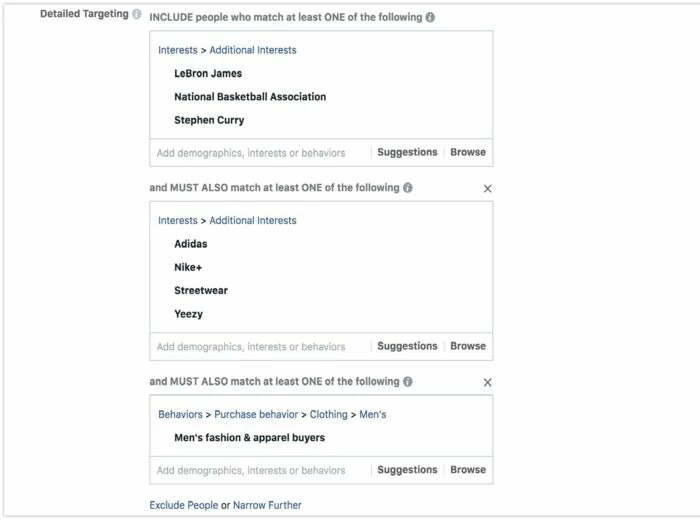The height and width of the screenshot is (520, 700).
Task: Remove the Adidas interests narrowing group
Action: click(x=488, y=189)
